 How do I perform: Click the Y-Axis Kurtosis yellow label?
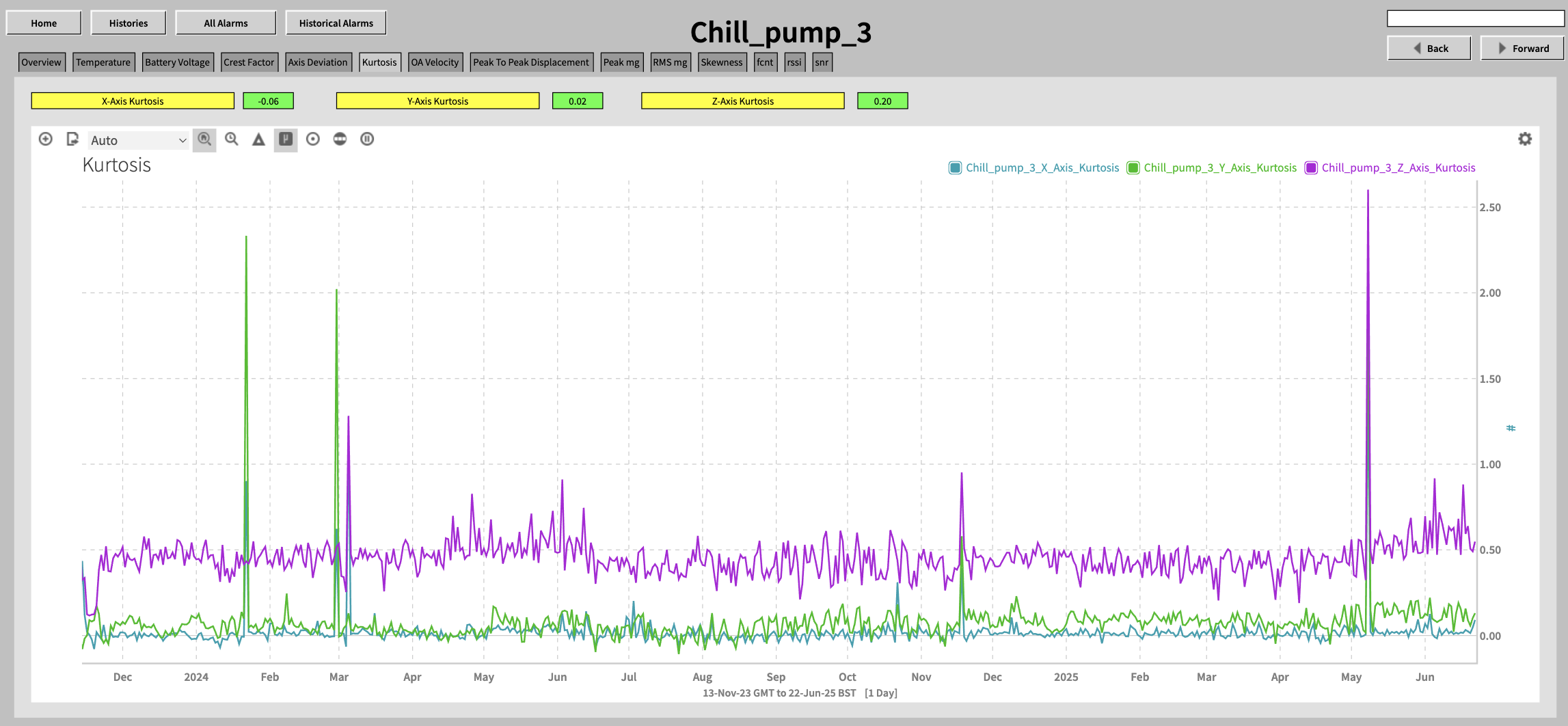(437, 101)
